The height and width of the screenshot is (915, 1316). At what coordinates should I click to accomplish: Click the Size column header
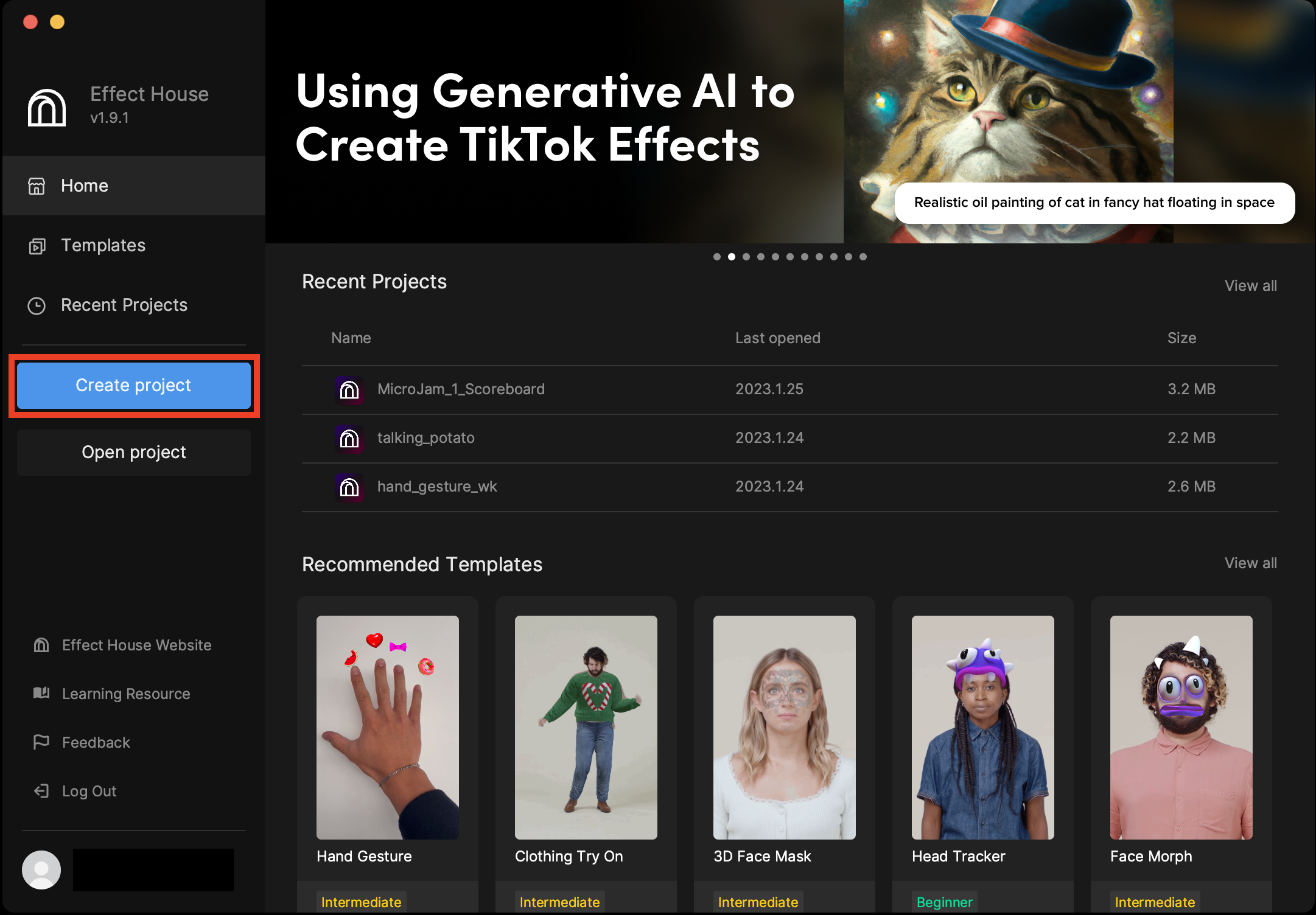point(1181,338)
